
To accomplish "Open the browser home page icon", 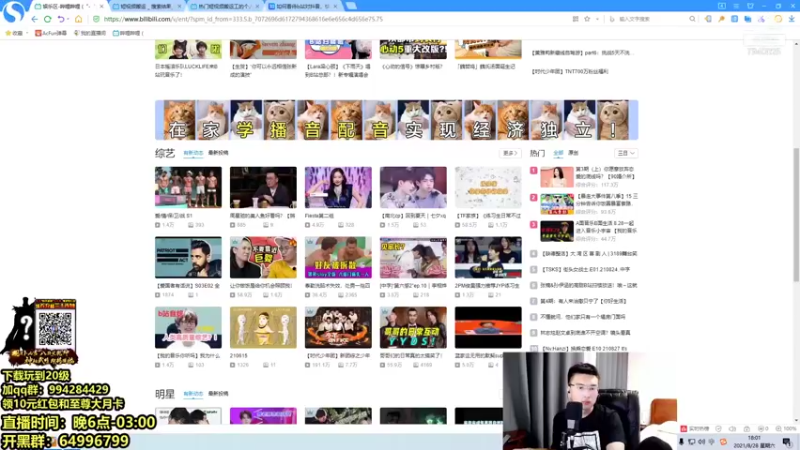I will 78,19.
